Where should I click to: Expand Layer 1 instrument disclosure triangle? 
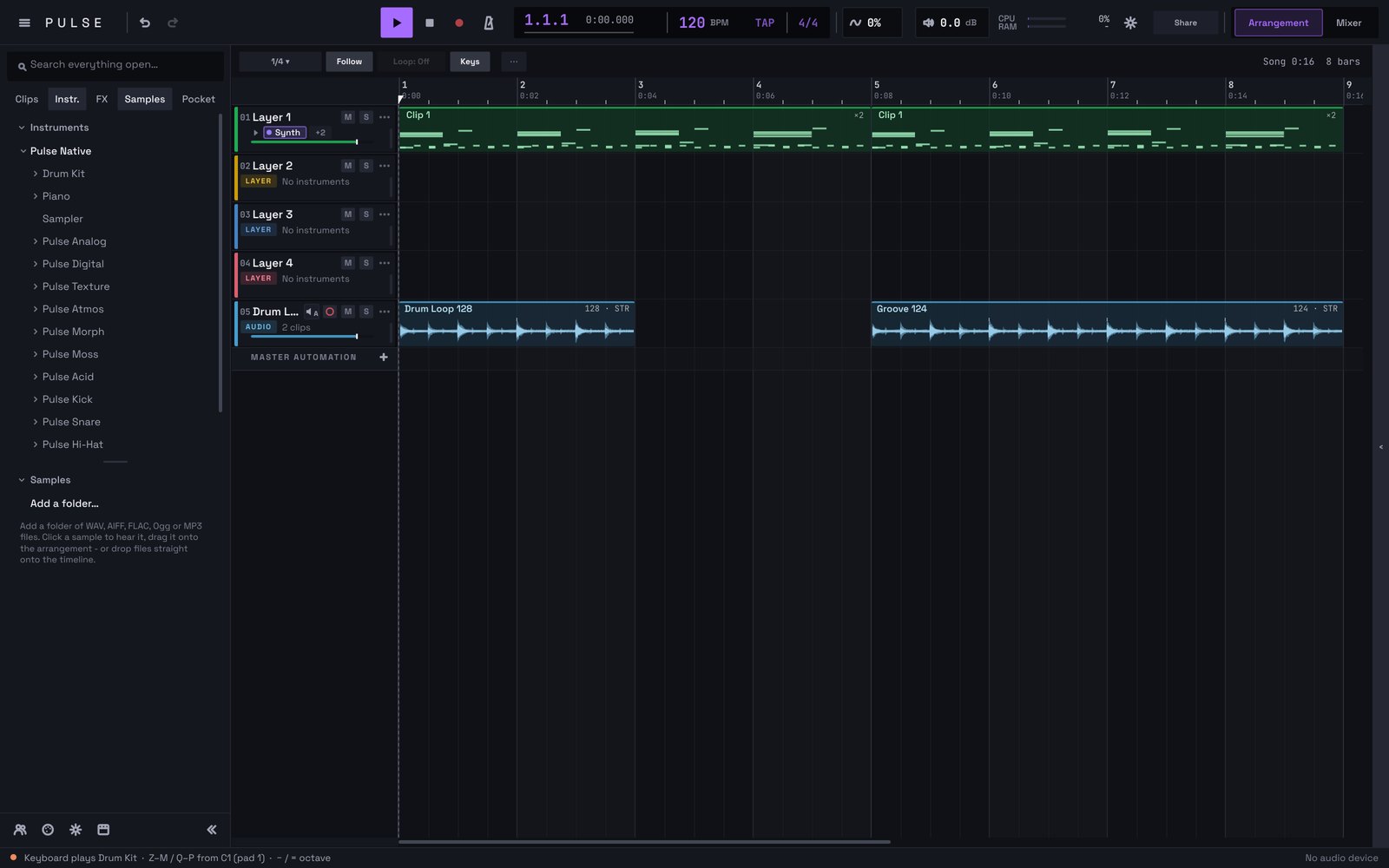(255, 133)
